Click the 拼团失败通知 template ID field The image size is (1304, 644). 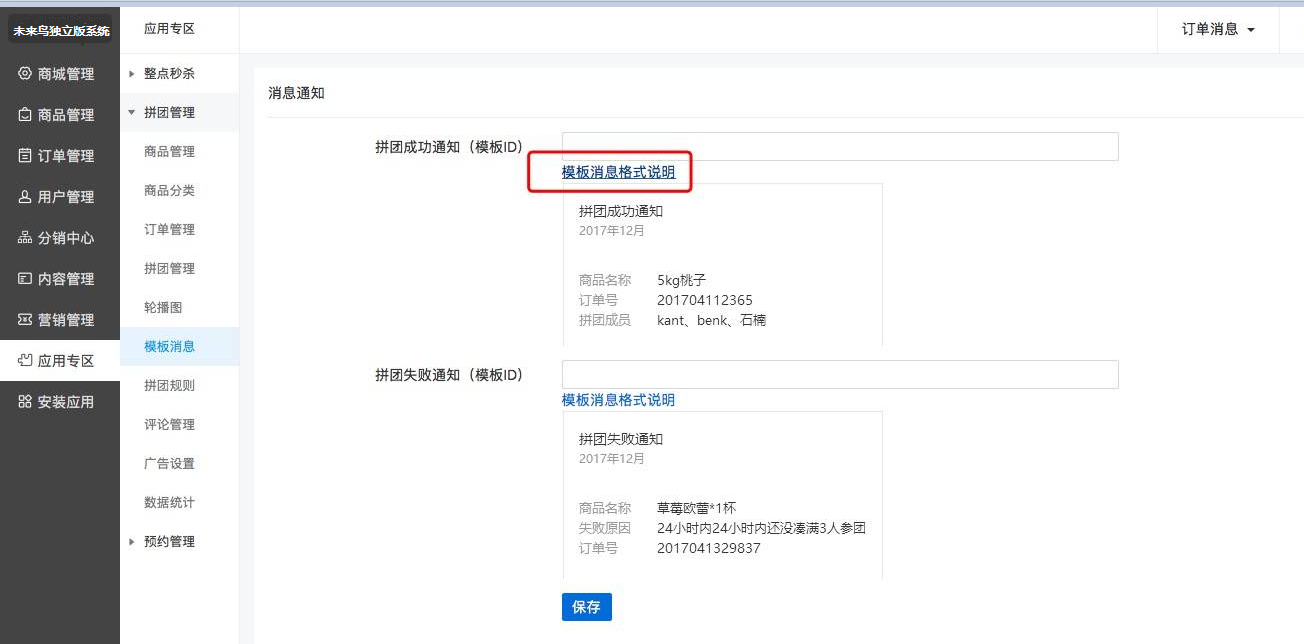coord(840,375)
